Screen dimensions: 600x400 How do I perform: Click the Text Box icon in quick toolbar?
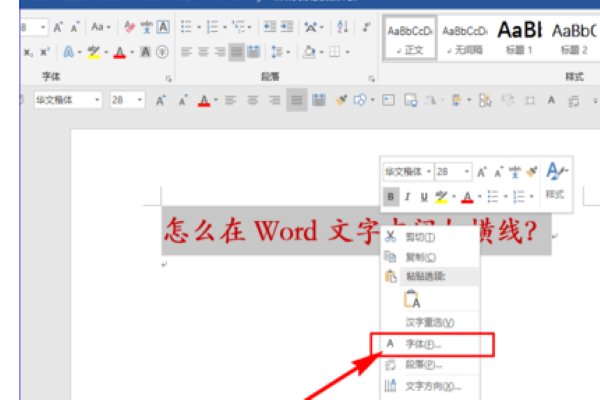coord(388,100)
